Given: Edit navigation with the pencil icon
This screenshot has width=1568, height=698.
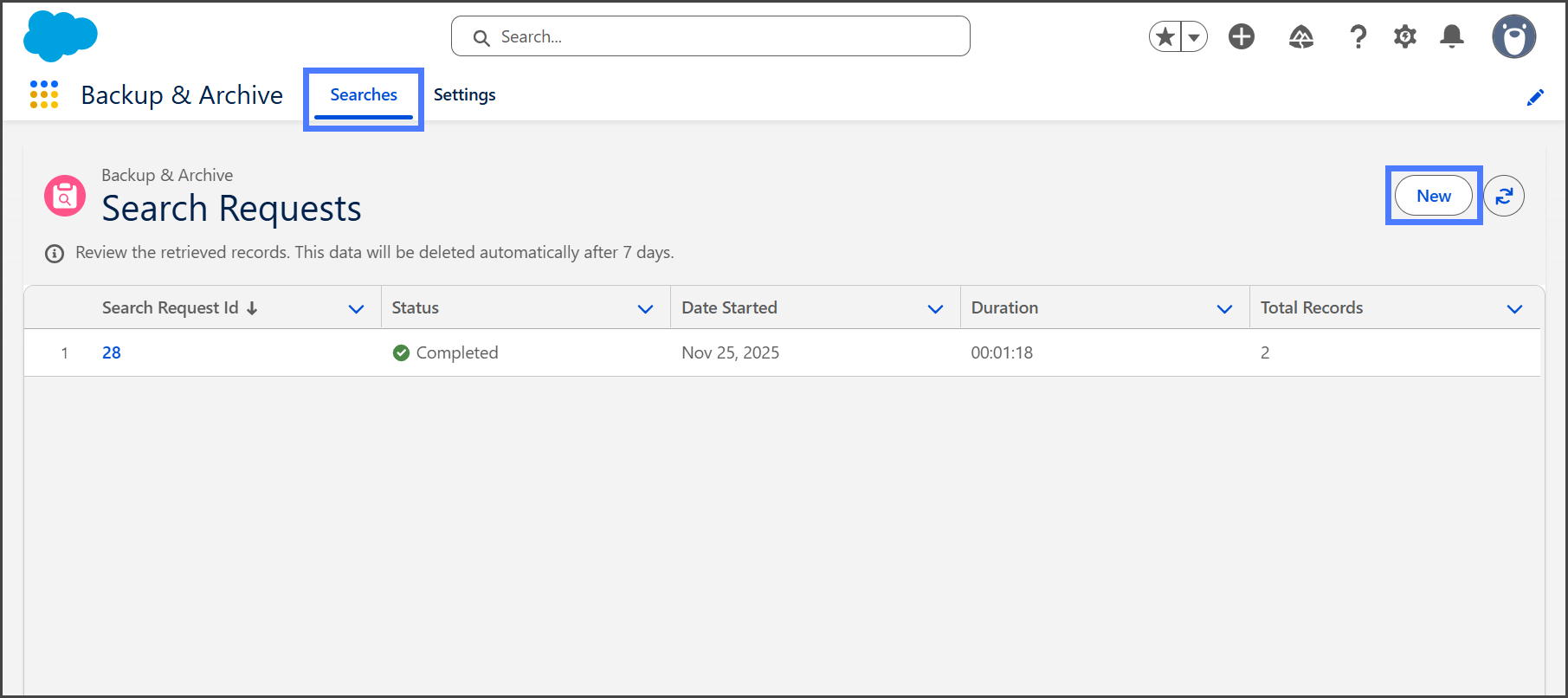Looking at the screenshot, I should [1535, 97].
